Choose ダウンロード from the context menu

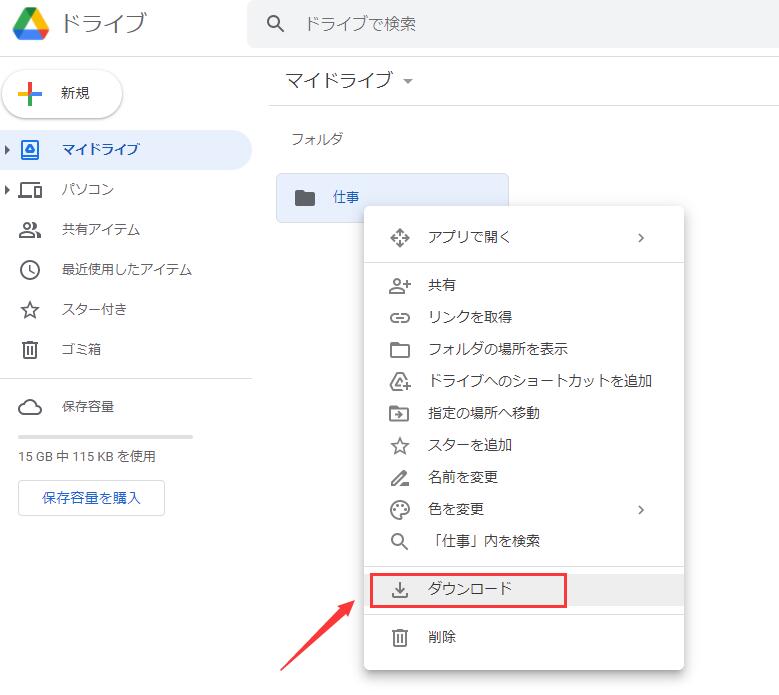point(524,590)
